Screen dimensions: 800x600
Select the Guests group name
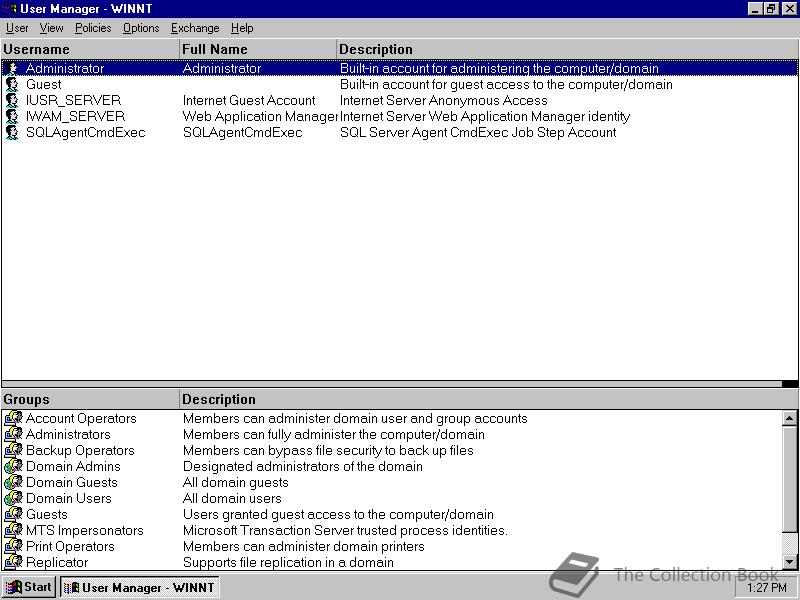[46, 514]
